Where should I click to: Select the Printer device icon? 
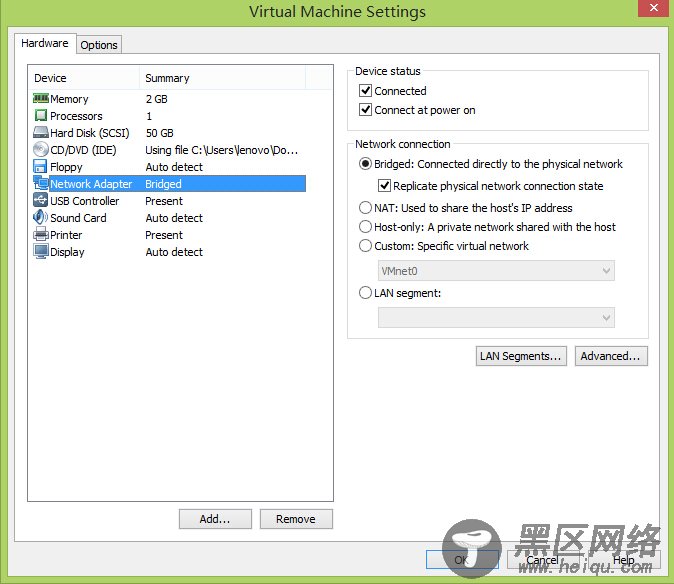click(40, 235)
